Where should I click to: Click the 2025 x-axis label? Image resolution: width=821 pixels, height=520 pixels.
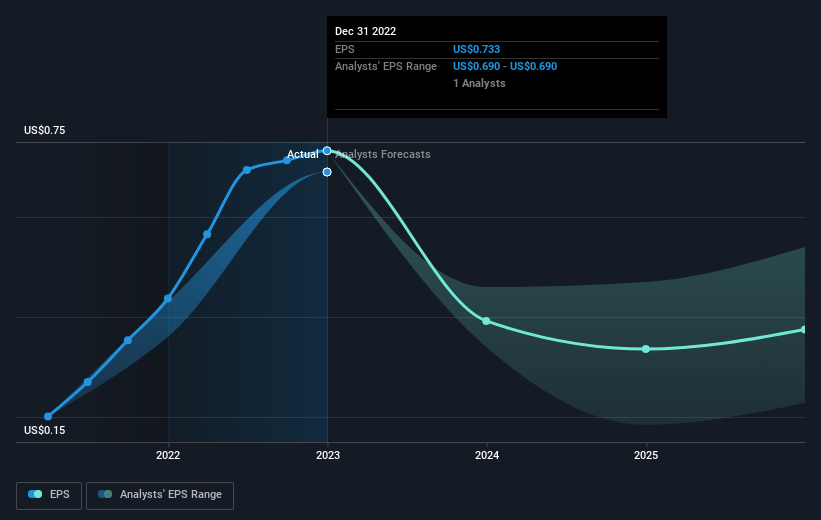coord(646,455)
